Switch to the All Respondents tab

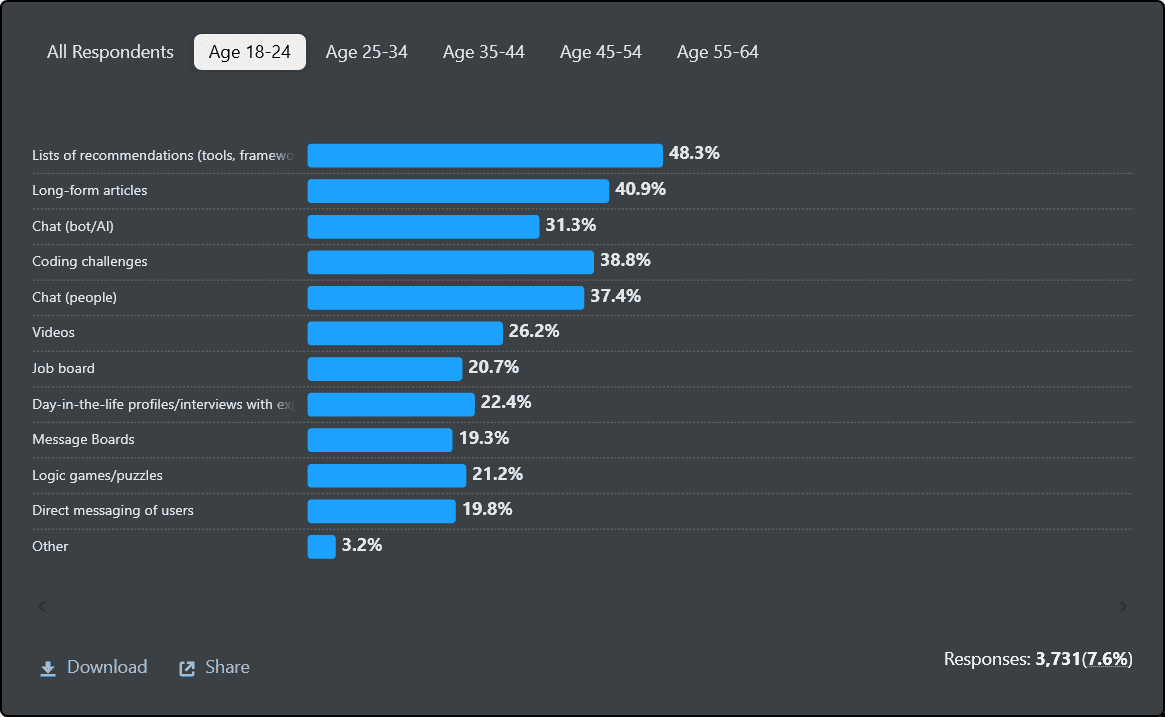110,52
